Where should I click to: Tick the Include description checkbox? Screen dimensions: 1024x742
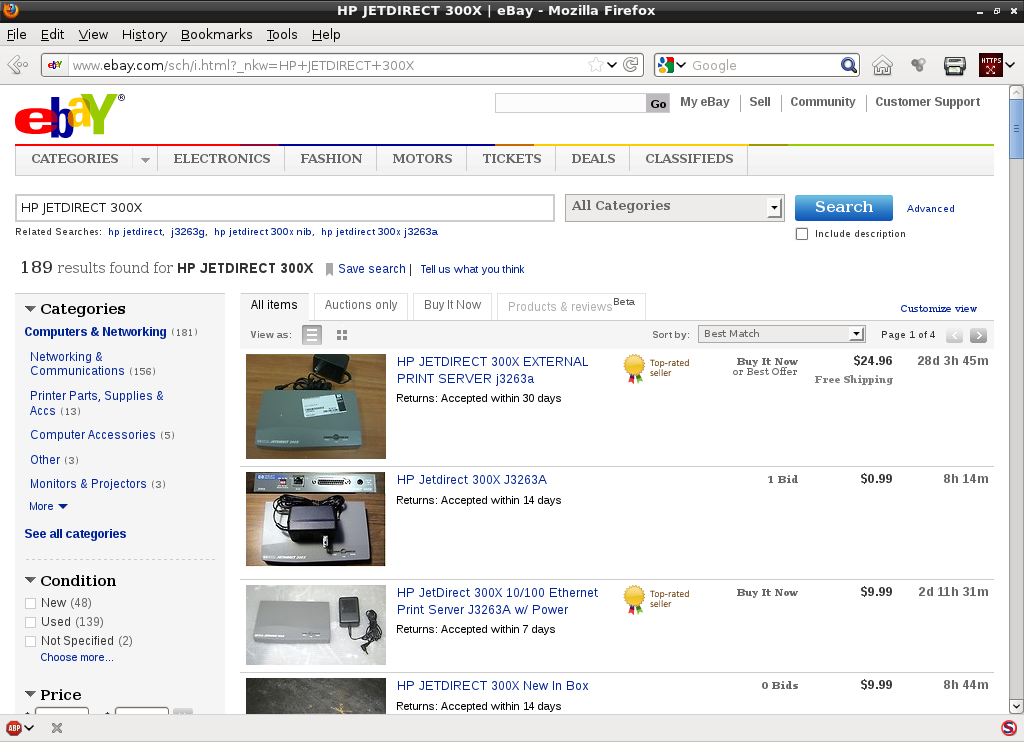pyautogui.click(x=802, y=234)
